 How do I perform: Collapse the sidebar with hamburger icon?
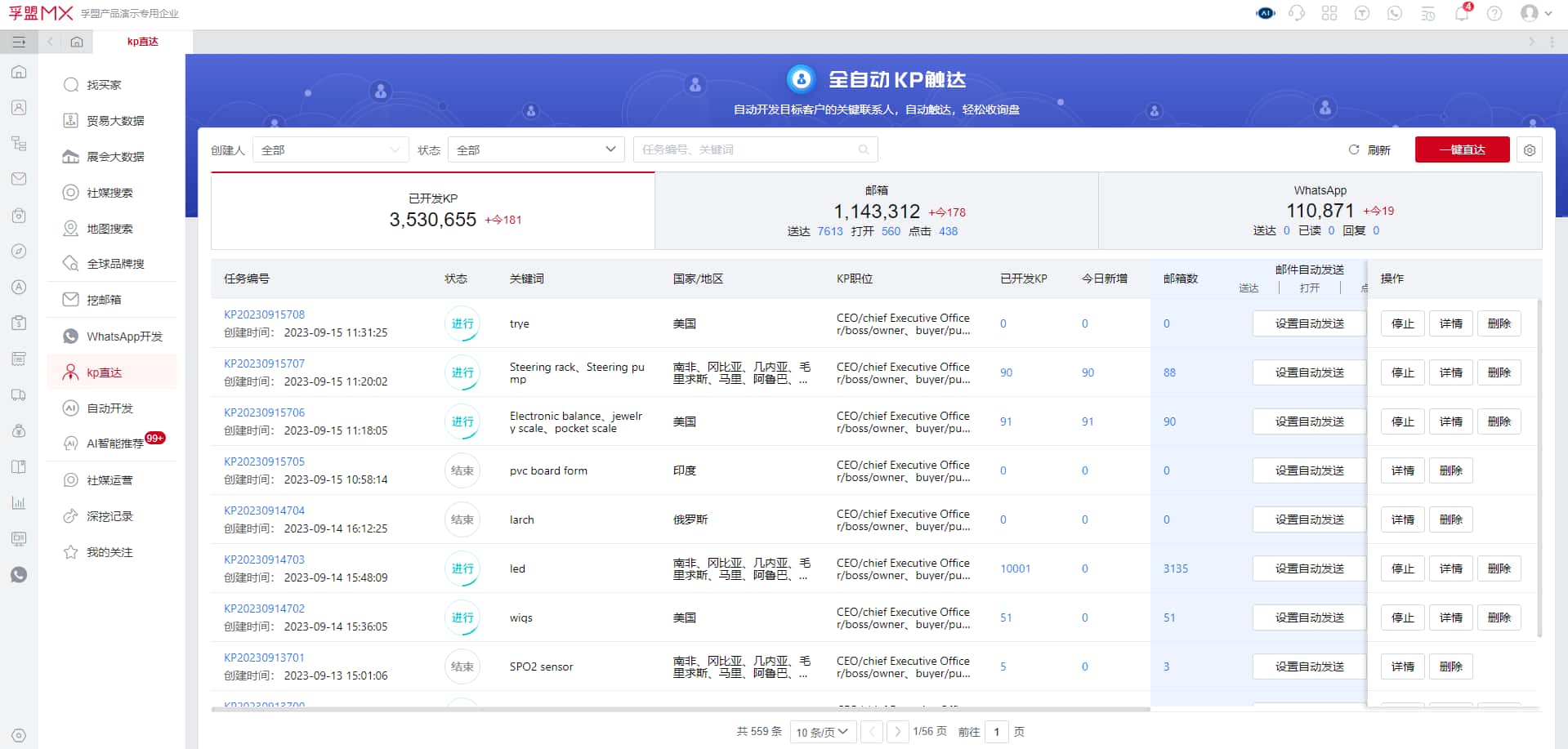click(19, 42)
